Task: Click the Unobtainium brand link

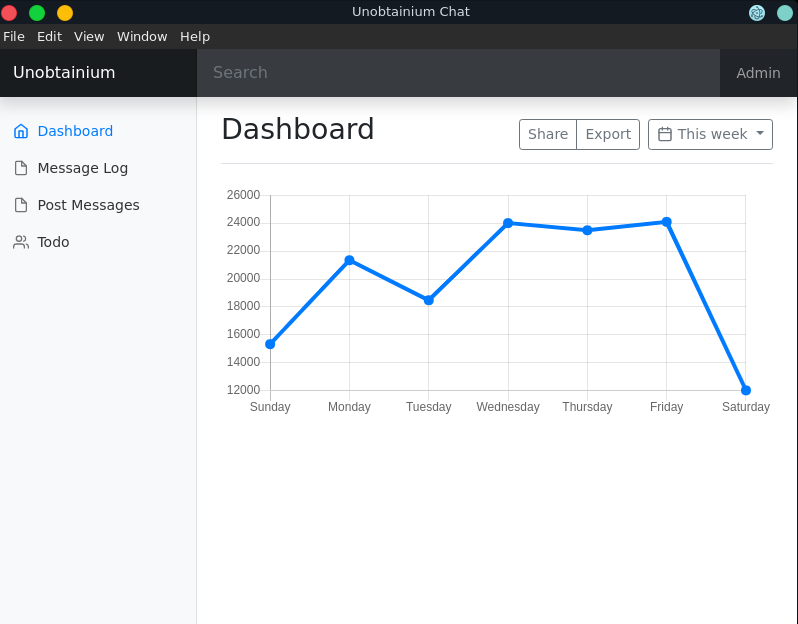Action: tap(64, 73)
